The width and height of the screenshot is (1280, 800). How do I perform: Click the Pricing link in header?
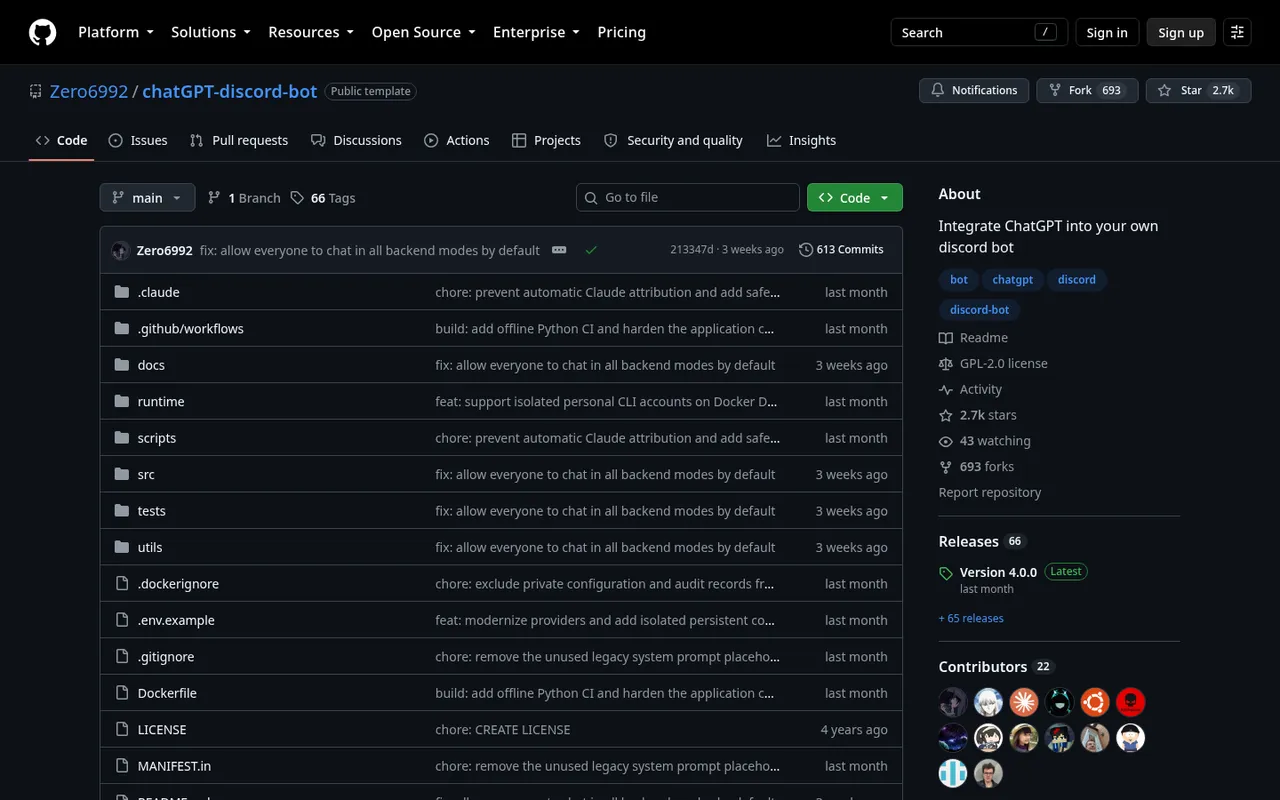621,32
